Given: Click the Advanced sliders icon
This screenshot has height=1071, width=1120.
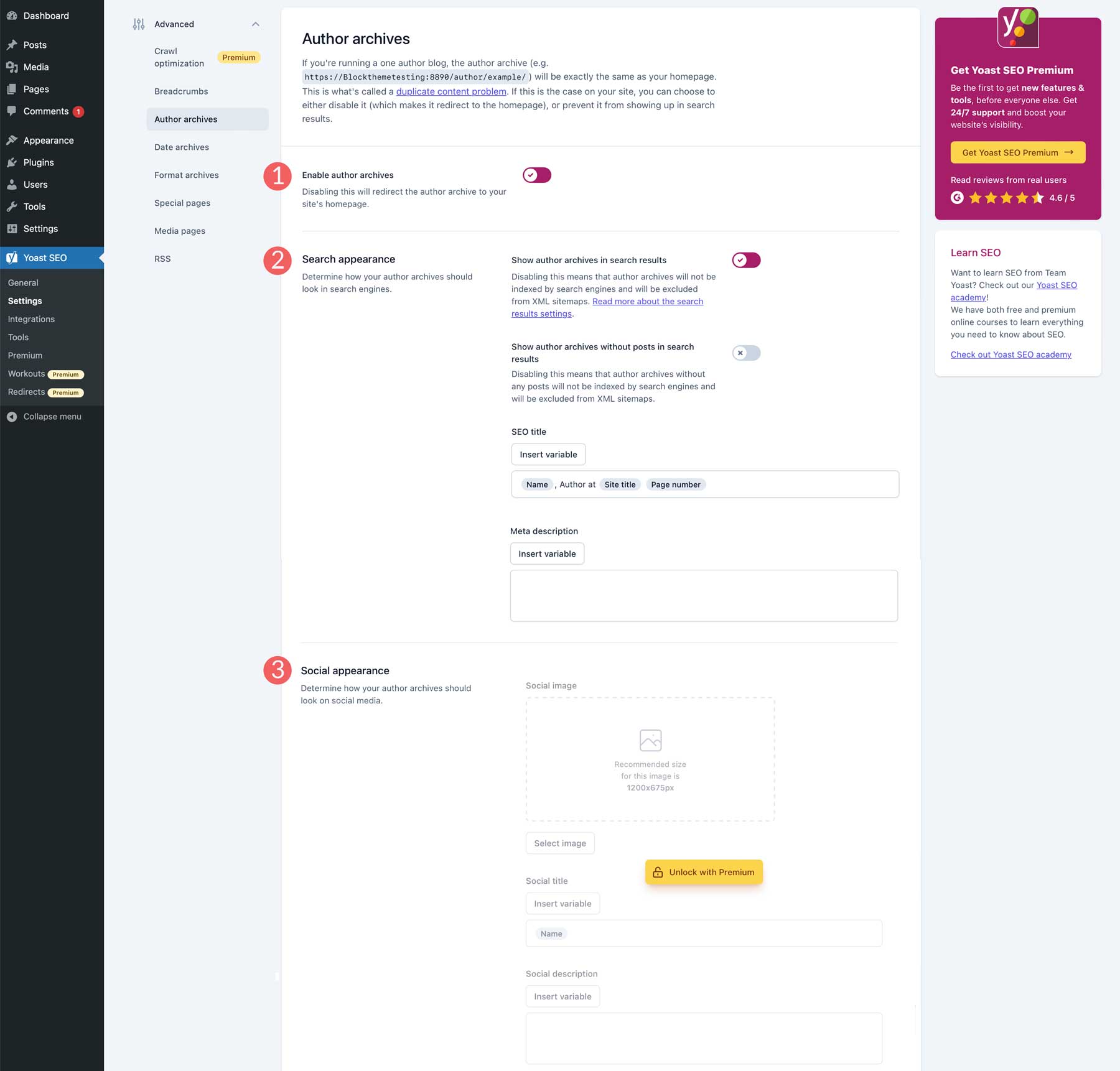Looking at the screenshot, I should pos(139,24).
